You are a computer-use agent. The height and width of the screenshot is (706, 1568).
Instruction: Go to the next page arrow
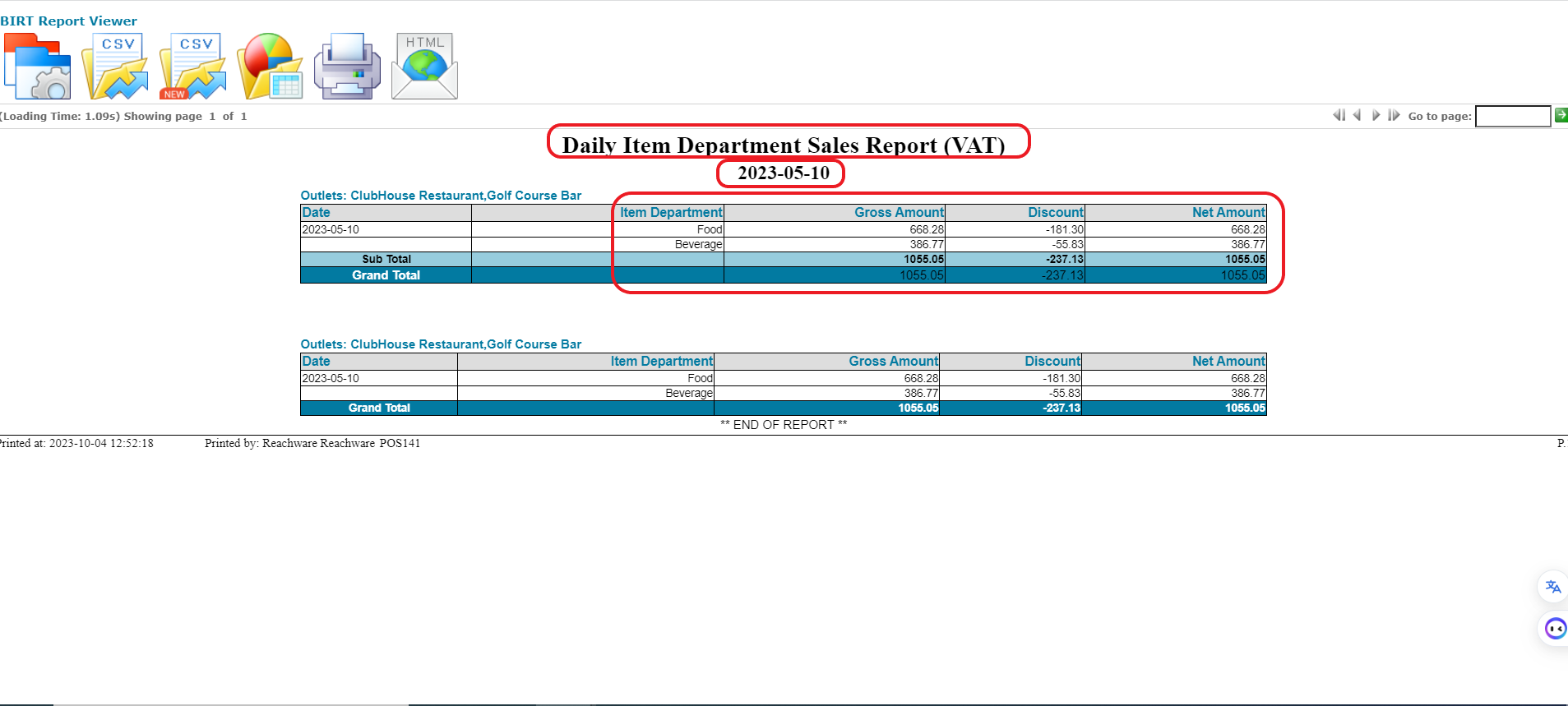(x=1376, y=115)
